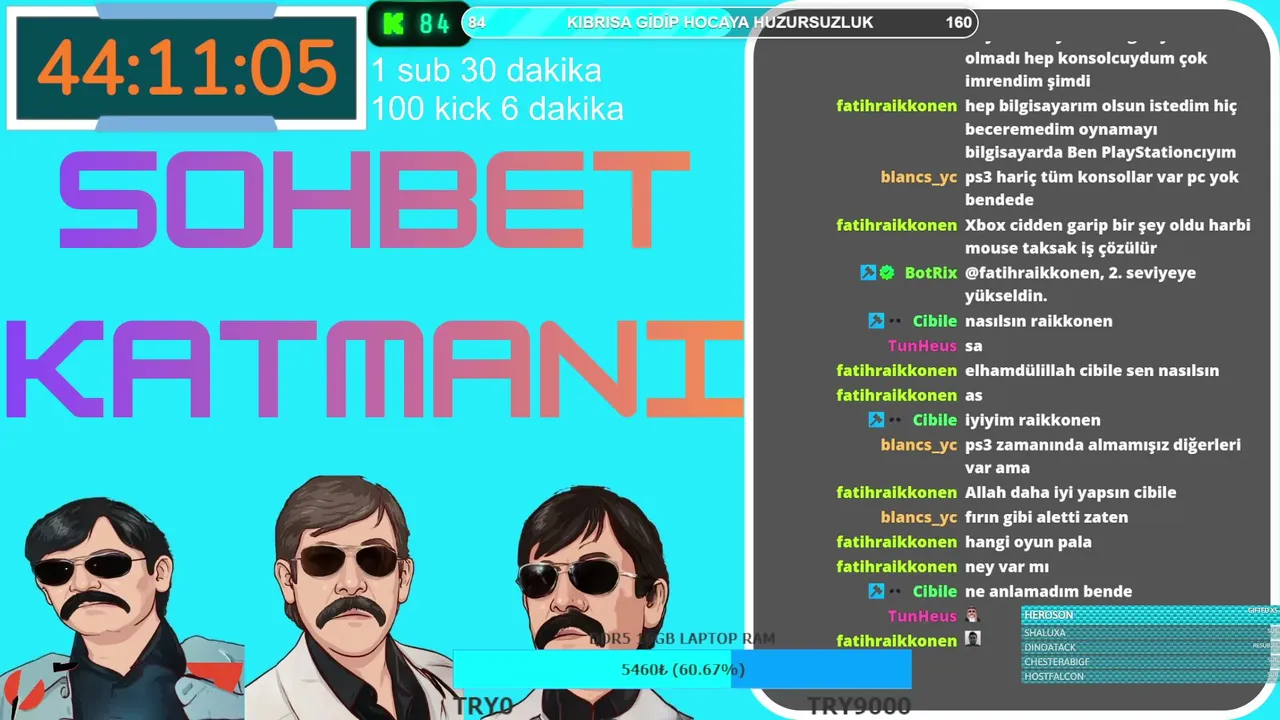Click the message 'ney var mı'
Image resolution: width=1280 pixels, height=720 pixels.
[x=1007, y=567]
